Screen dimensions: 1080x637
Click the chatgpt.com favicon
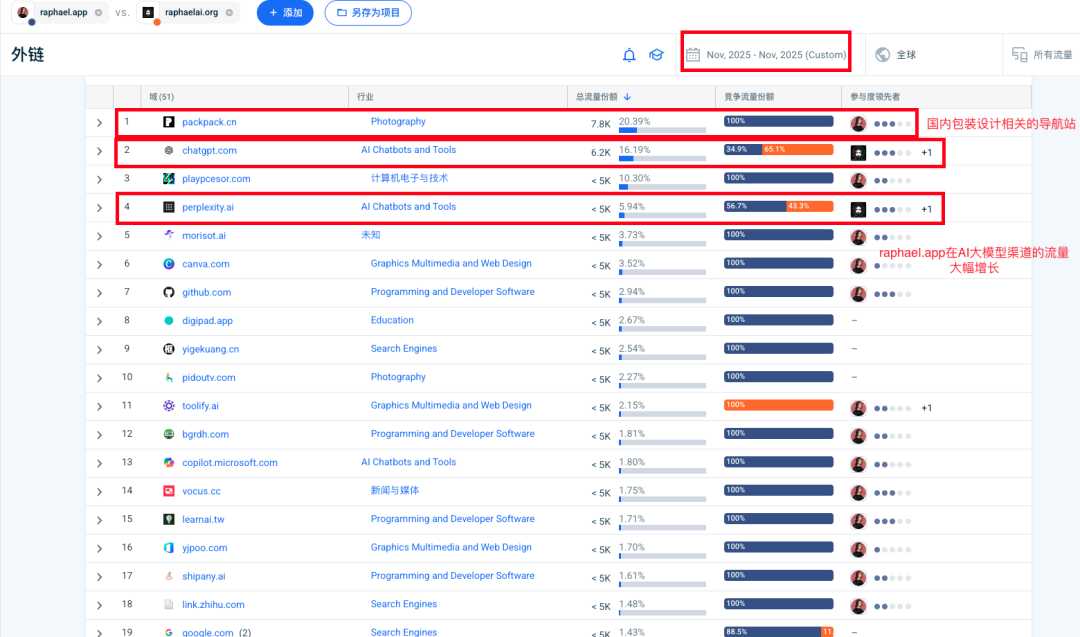(x=169, y=150)
